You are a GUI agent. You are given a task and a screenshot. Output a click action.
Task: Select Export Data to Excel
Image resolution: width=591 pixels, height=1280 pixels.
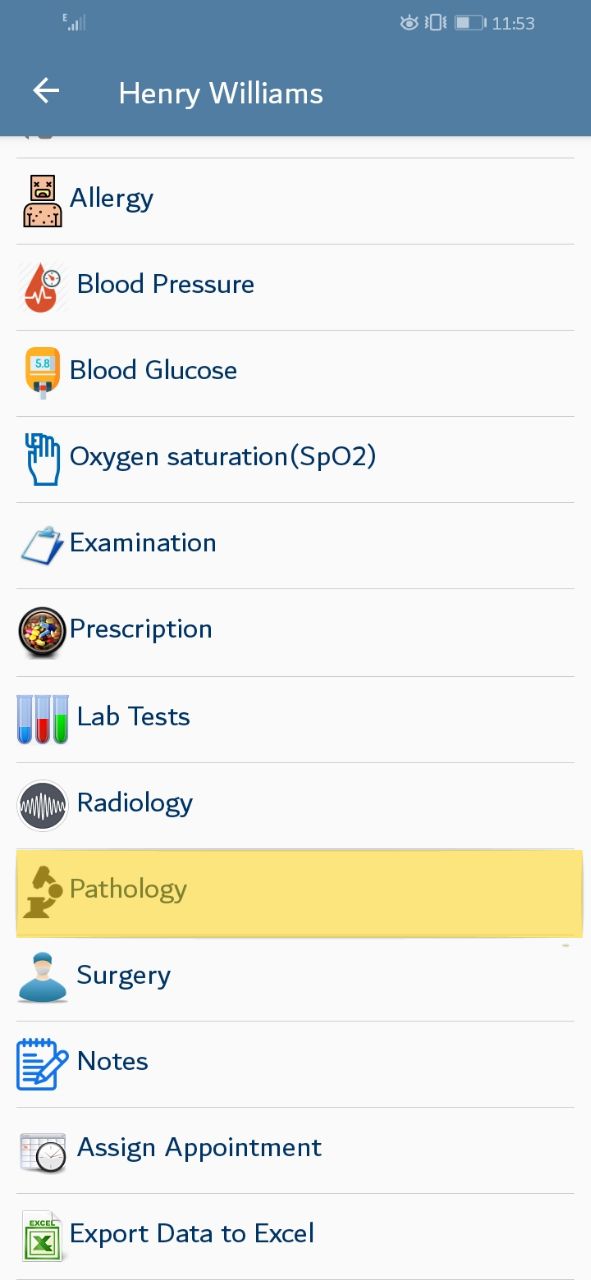pyautogui.click(x=295, y=1236)
